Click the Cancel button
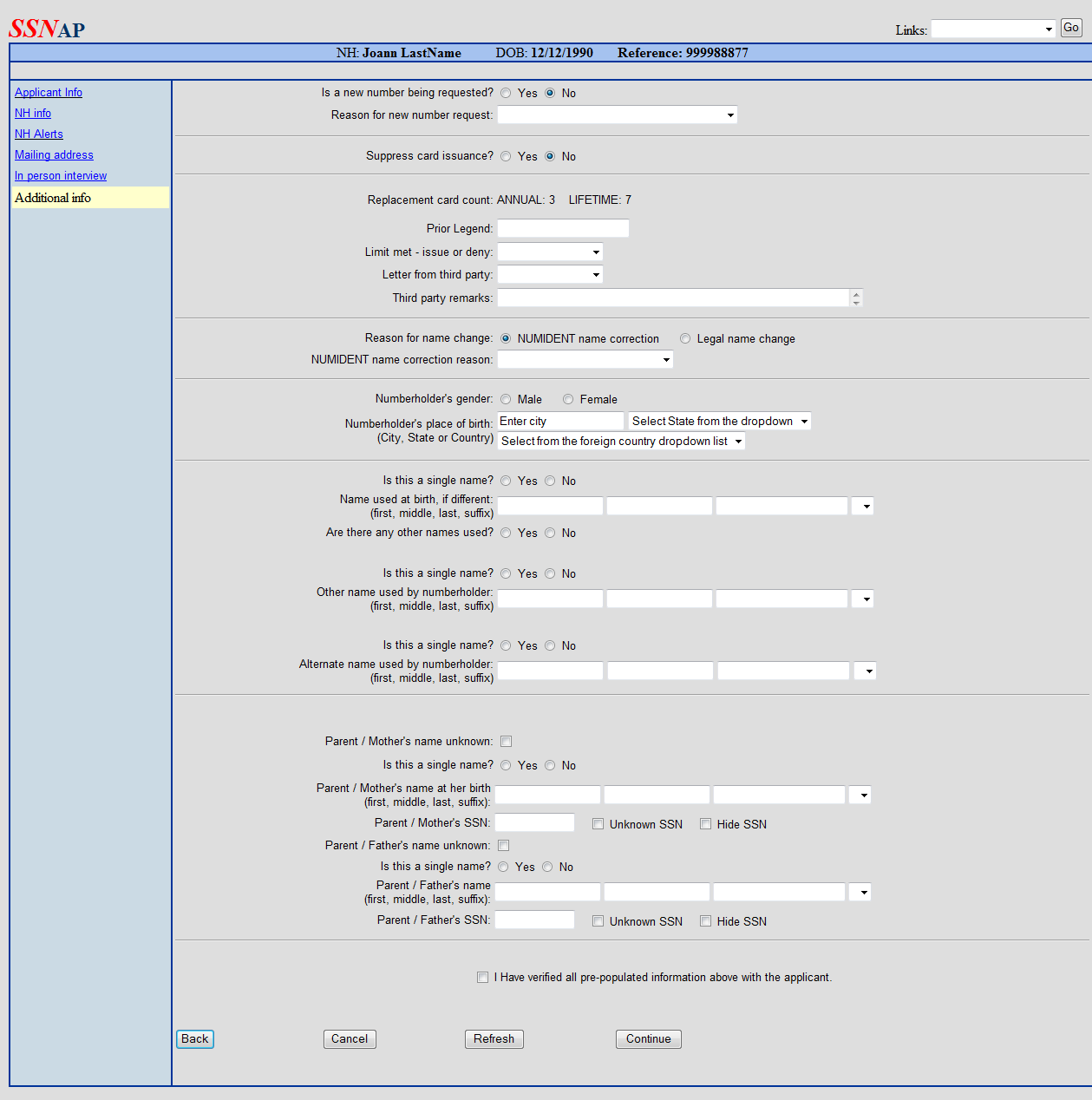The width and height of the screenshot is (1092, 1100). click(x=350, y=1039)
